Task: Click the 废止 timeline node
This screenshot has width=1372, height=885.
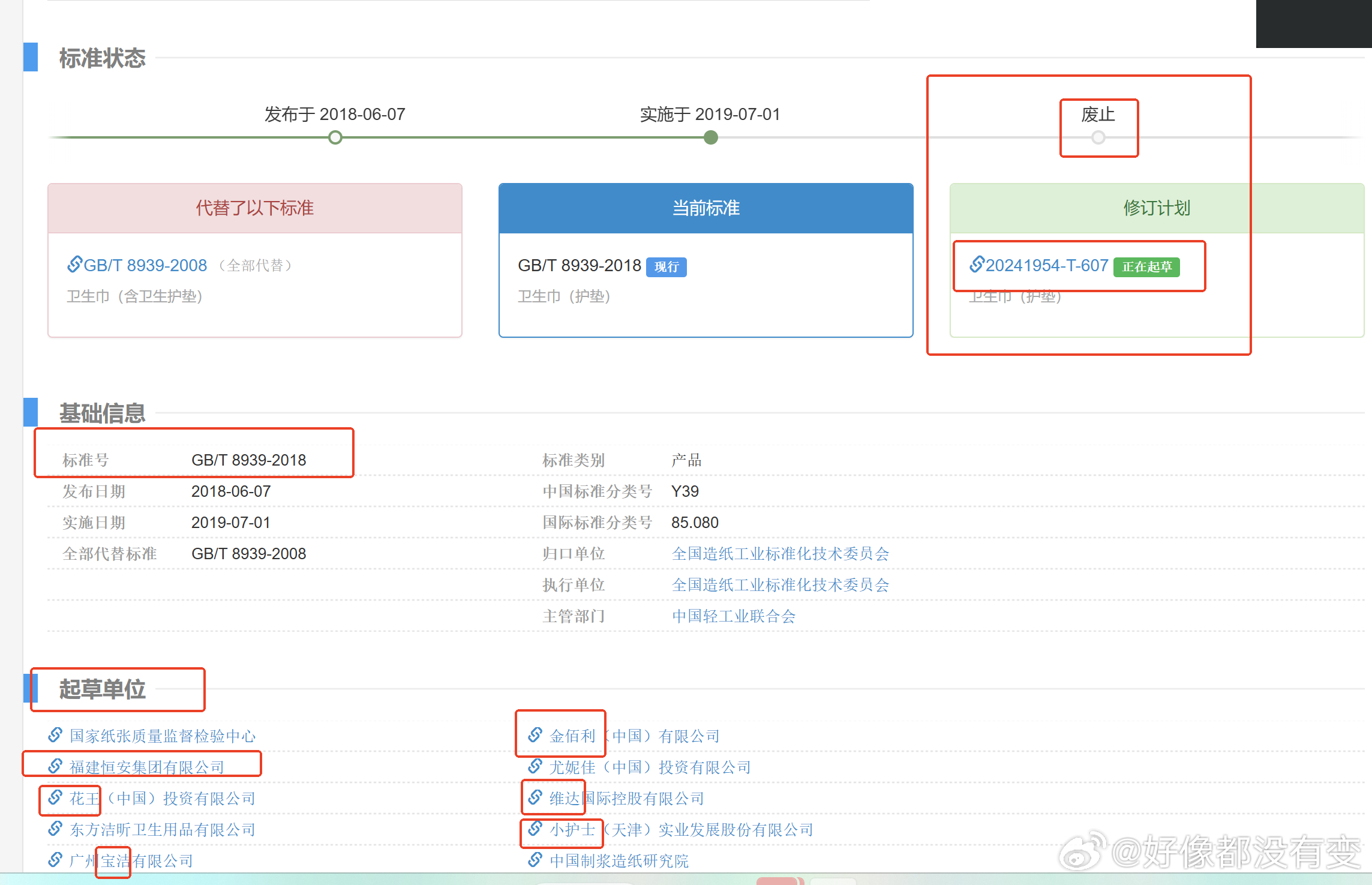Action: 1098,138
